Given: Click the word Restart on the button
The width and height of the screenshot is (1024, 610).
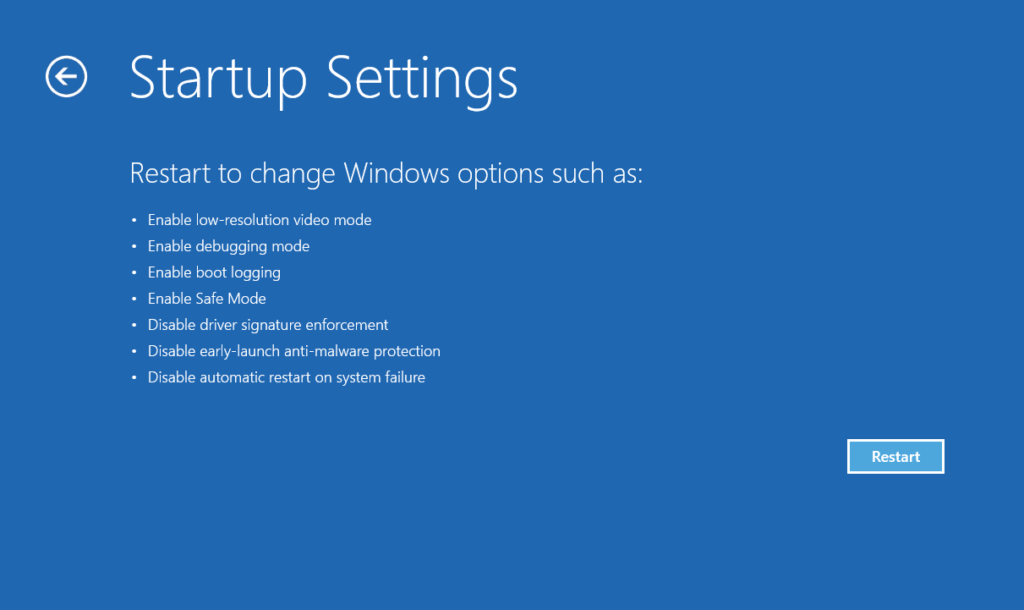Looking at the screenshot, I should coord(895,456).
